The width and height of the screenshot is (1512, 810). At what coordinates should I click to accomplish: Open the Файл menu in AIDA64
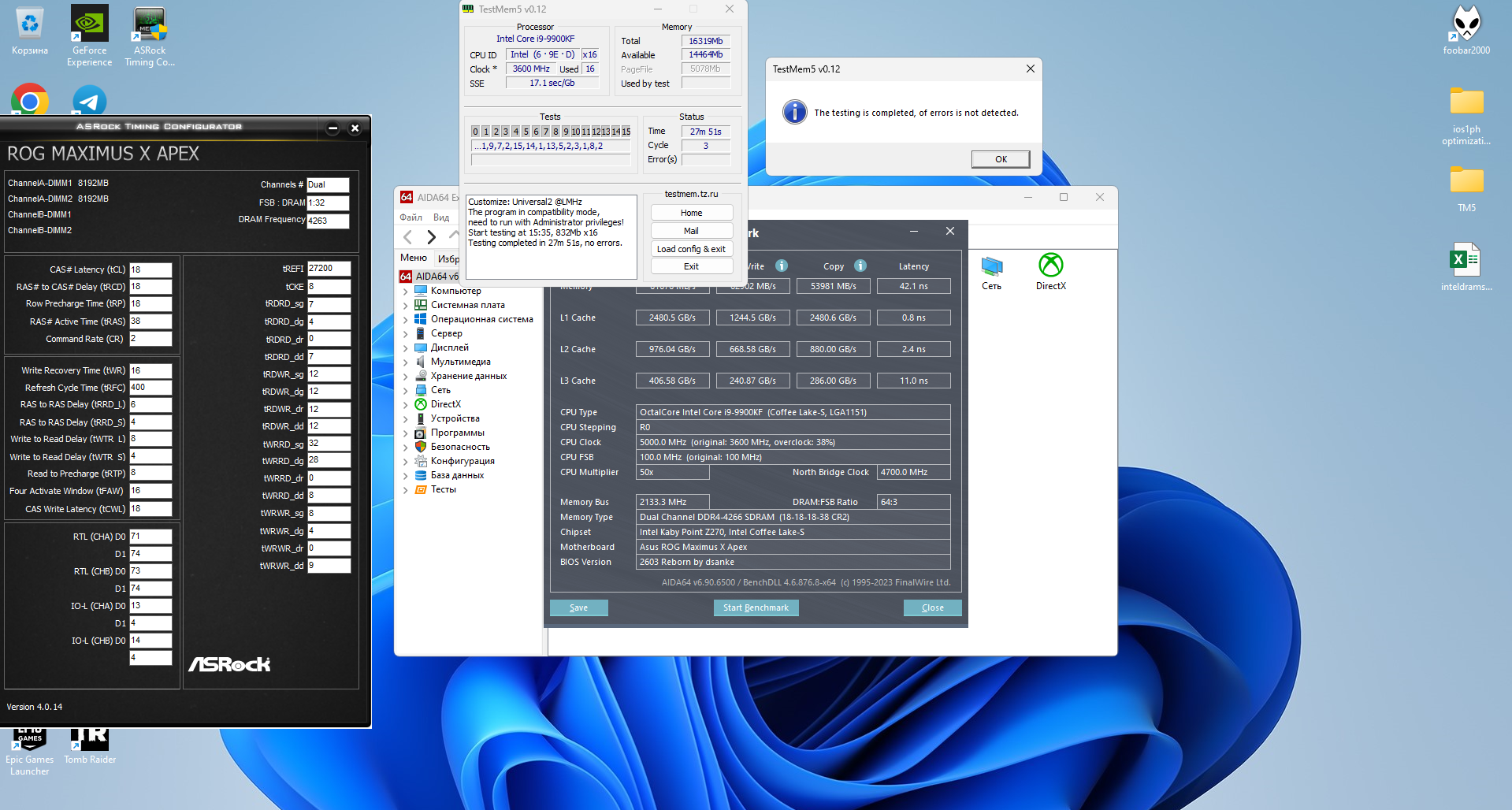[x=411, y=217]
